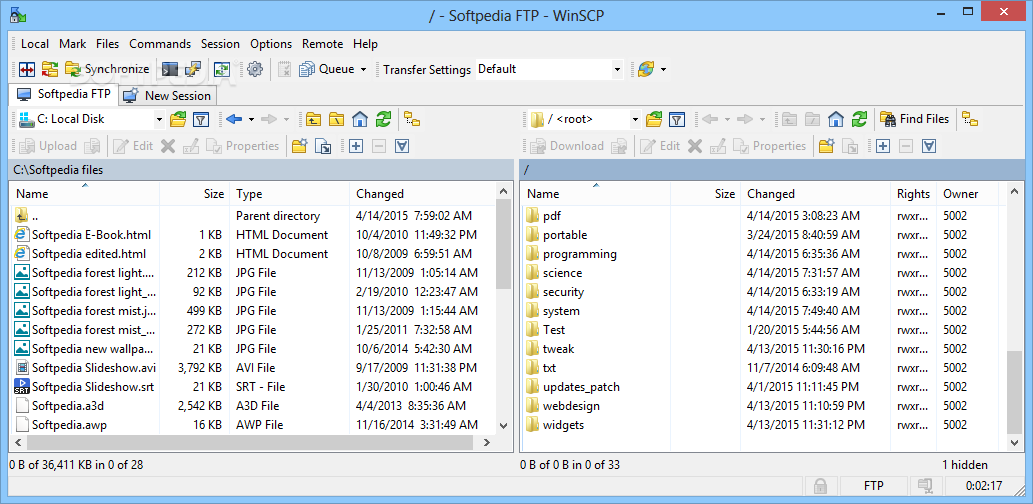Screen dimensions: 1033x504
Task: Show the remote directory tree icon
Action: point(969,119)
